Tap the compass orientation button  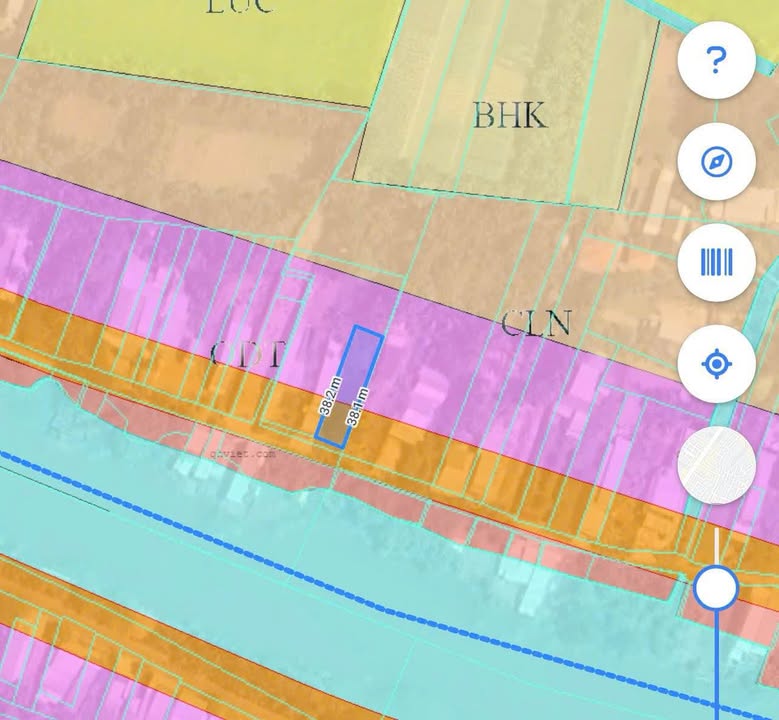point(715,162)
